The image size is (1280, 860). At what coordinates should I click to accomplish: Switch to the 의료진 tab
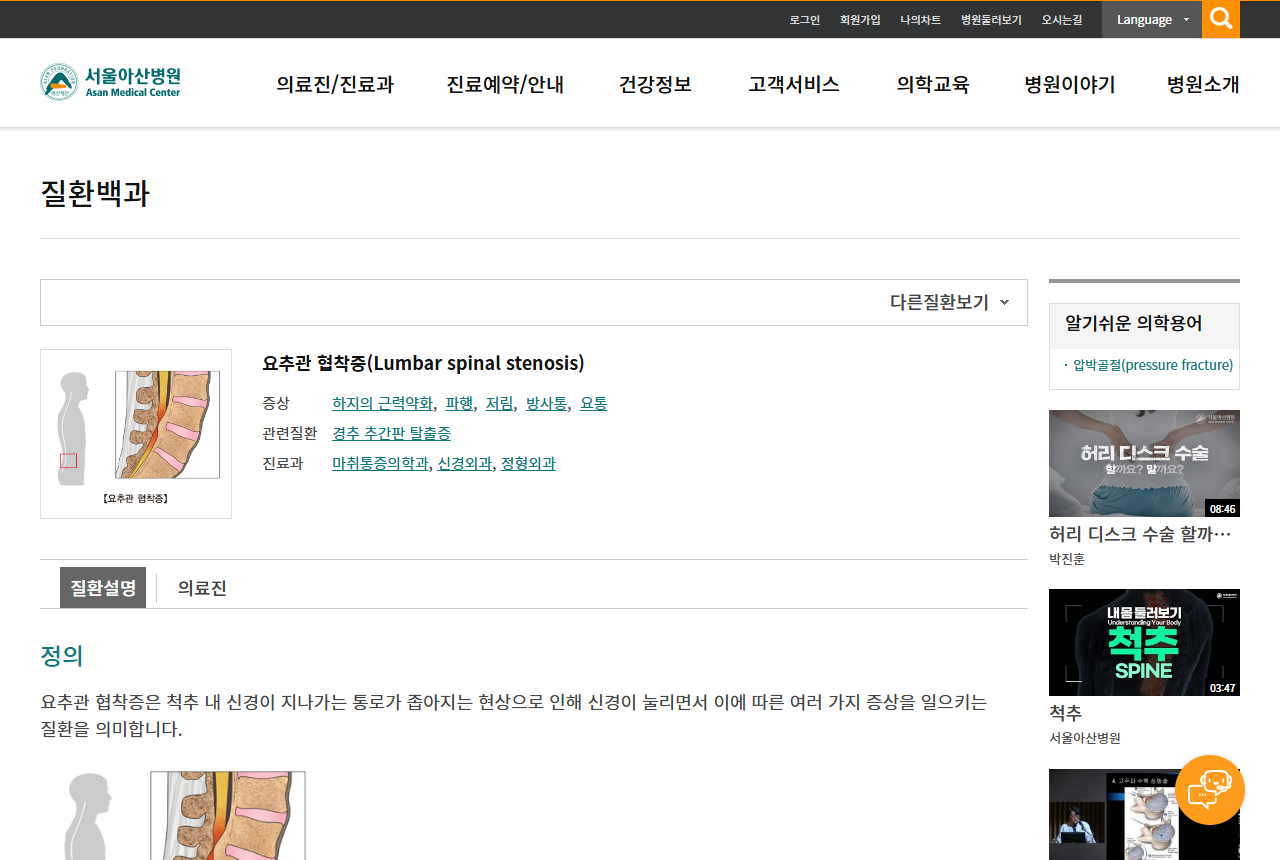point(202,588)
